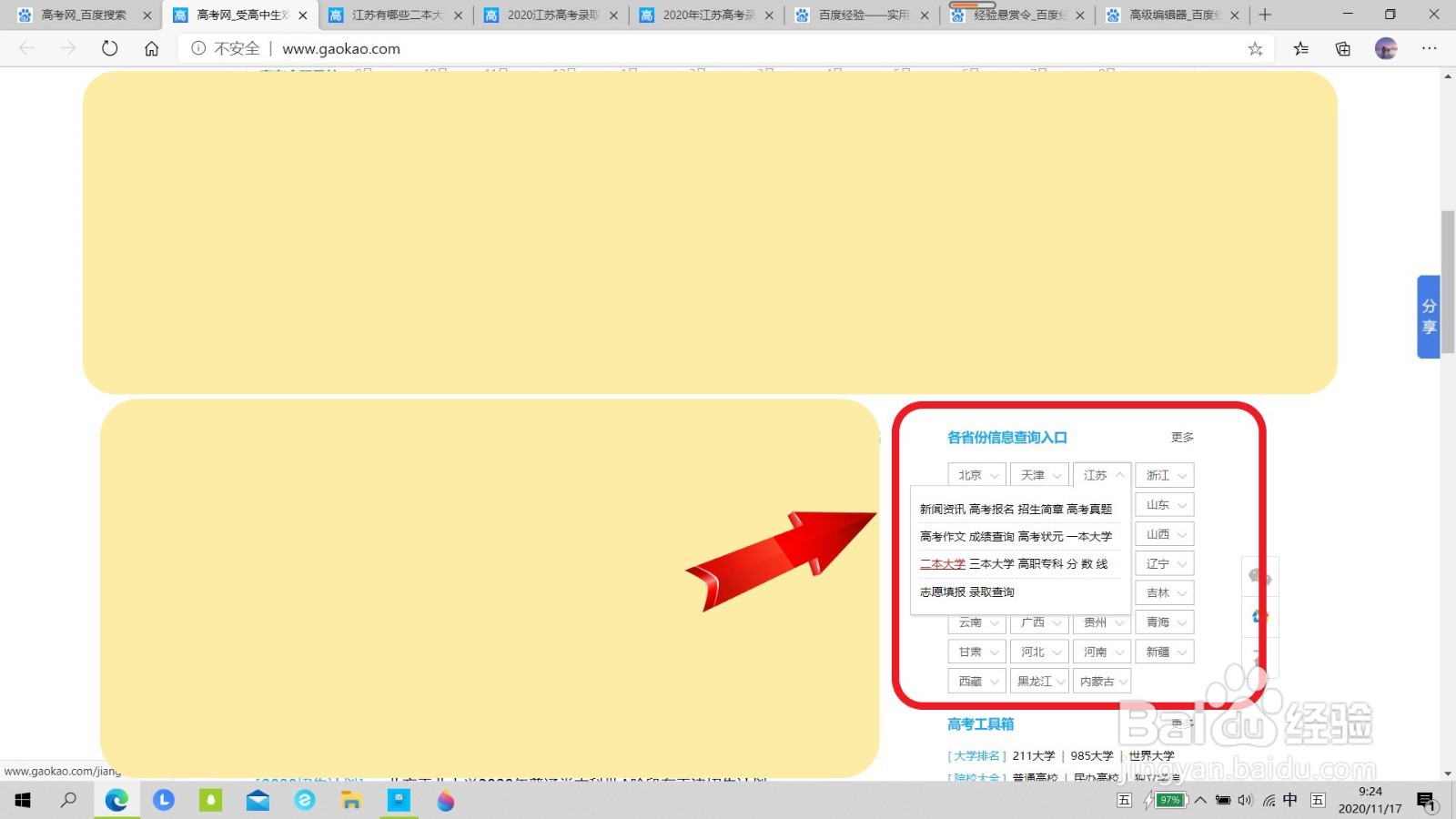Go to the browser home page
This screenshot has height=819, width=1456.
(151, 48)
